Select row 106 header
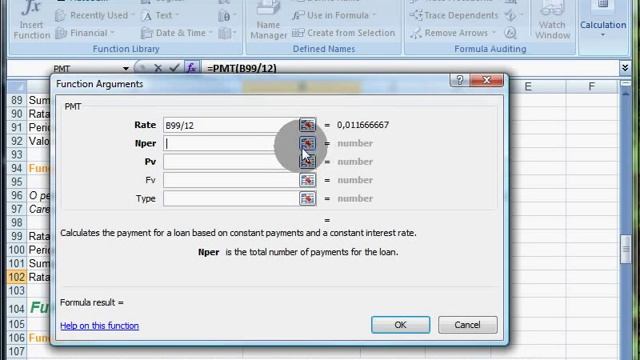This screenshot has width=640, height=360. pyautogui.click(x=17, y=338)
